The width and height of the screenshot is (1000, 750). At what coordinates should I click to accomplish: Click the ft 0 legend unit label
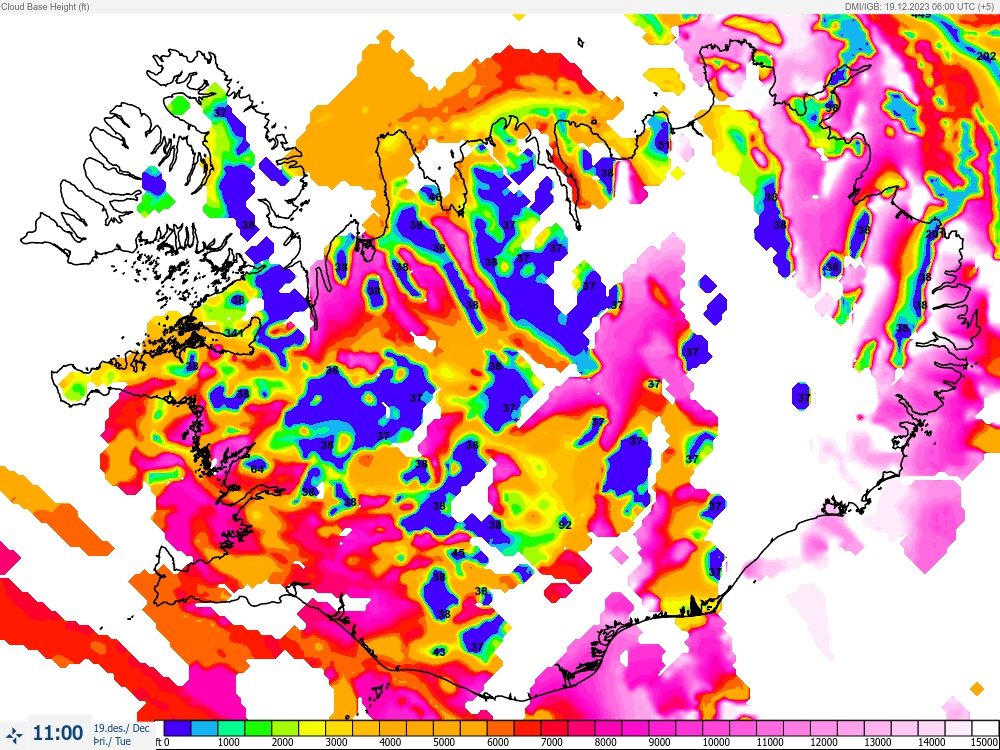(x=163, y=742)
